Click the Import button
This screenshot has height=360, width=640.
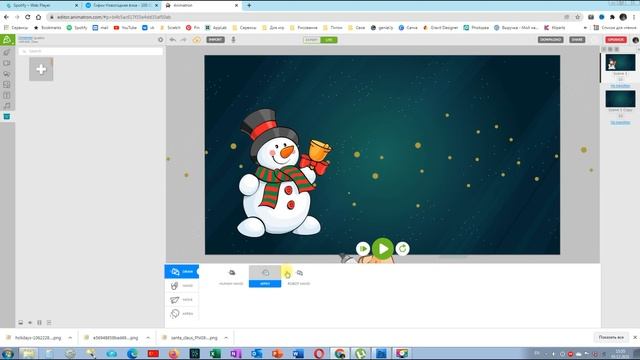tap(216, 40)
